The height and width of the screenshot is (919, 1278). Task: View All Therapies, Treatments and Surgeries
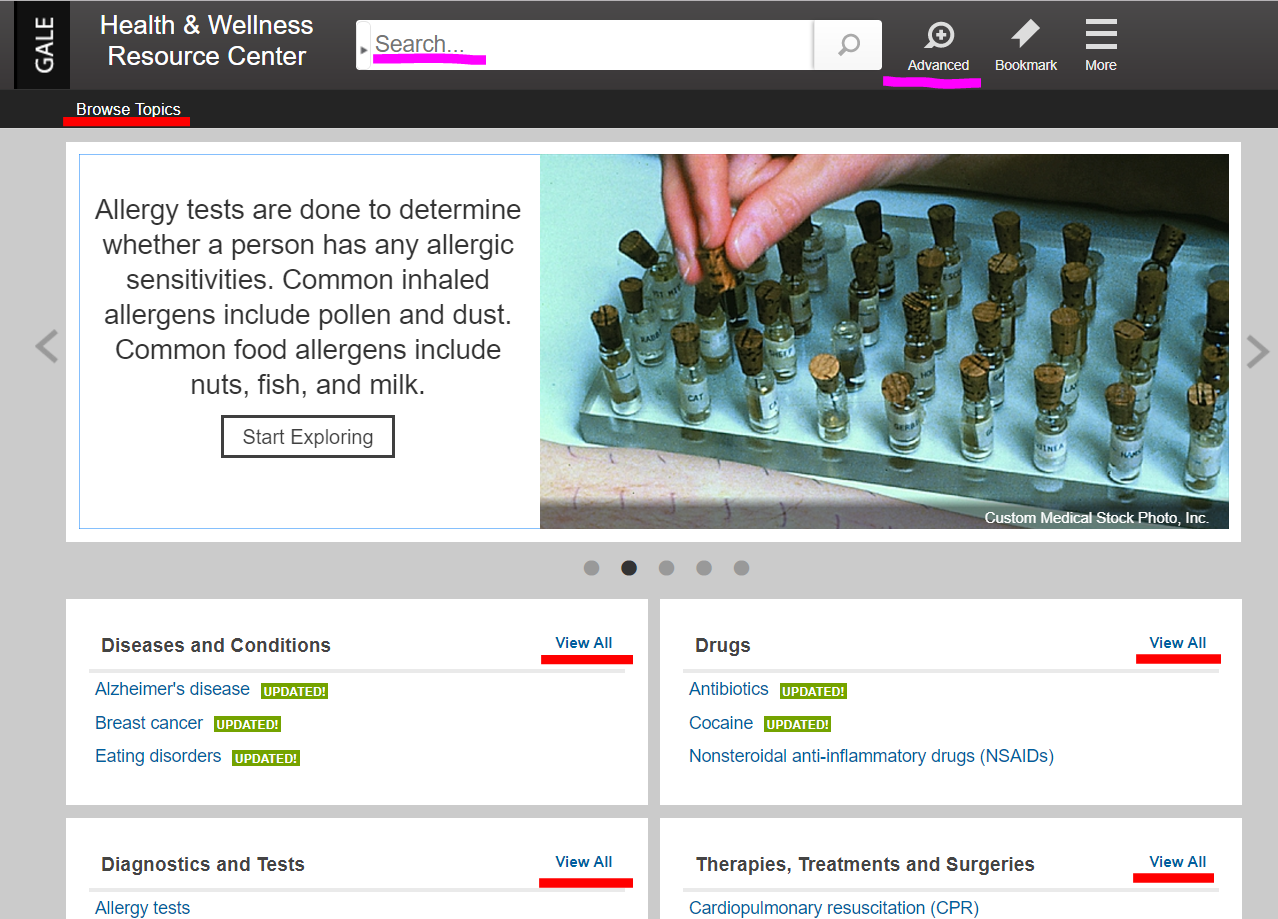point(1177,862)
